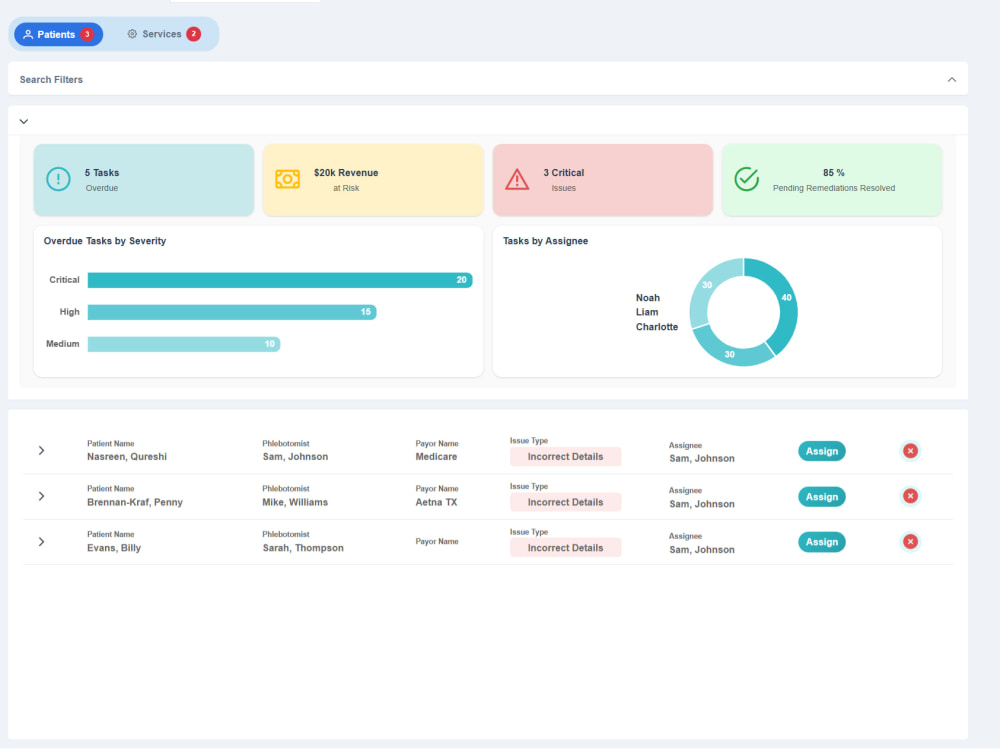
Task: Remove the Evans, Billy row with red X
Action: 910,542
